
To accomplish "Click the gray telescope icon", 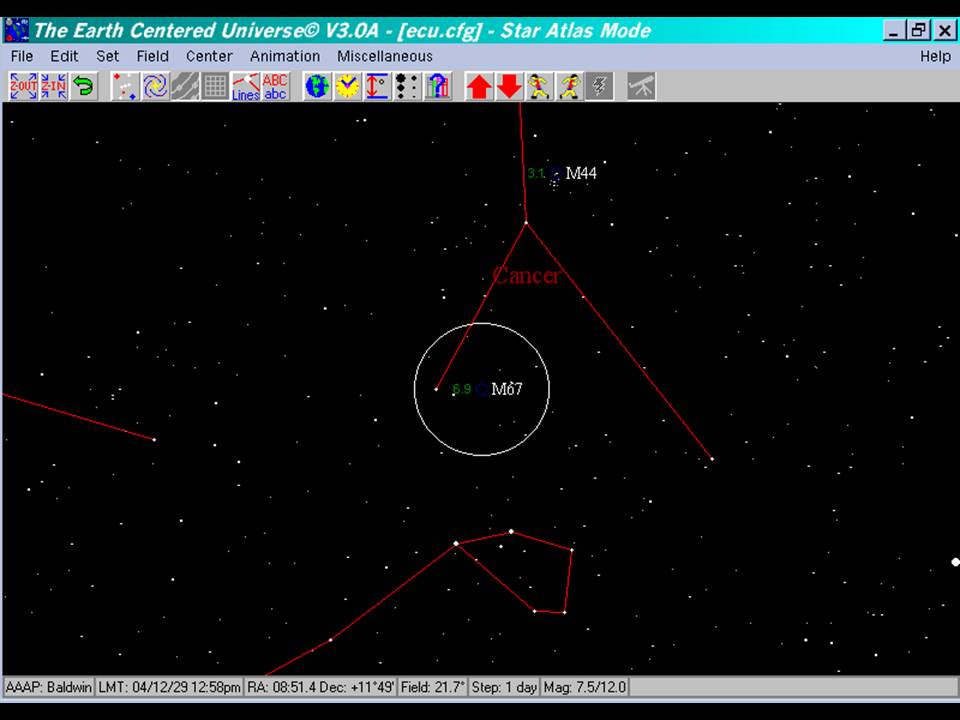I will click(x=641, y=86).
